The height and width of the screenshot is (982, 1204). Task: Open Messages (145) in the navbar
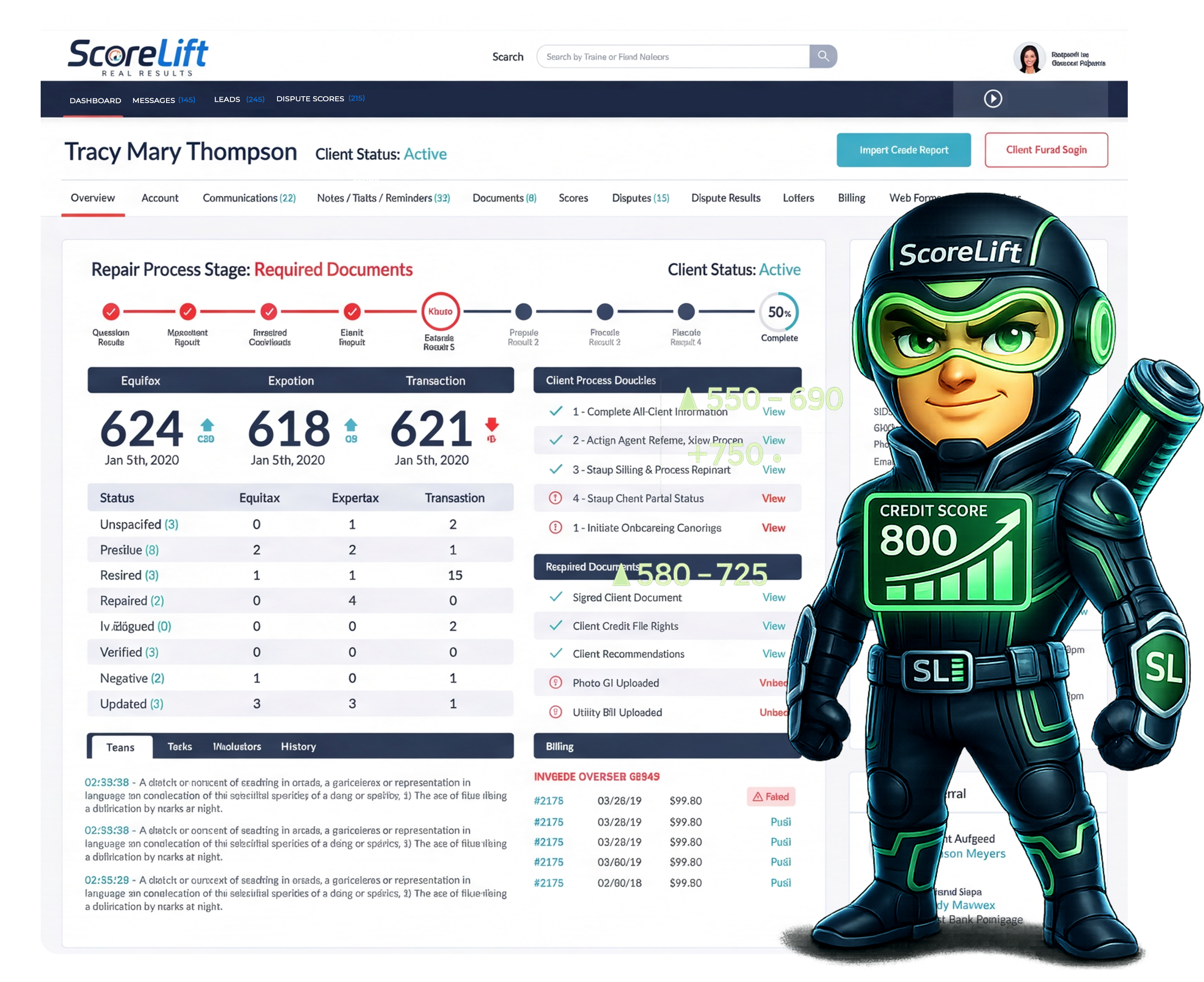(164, 100)
